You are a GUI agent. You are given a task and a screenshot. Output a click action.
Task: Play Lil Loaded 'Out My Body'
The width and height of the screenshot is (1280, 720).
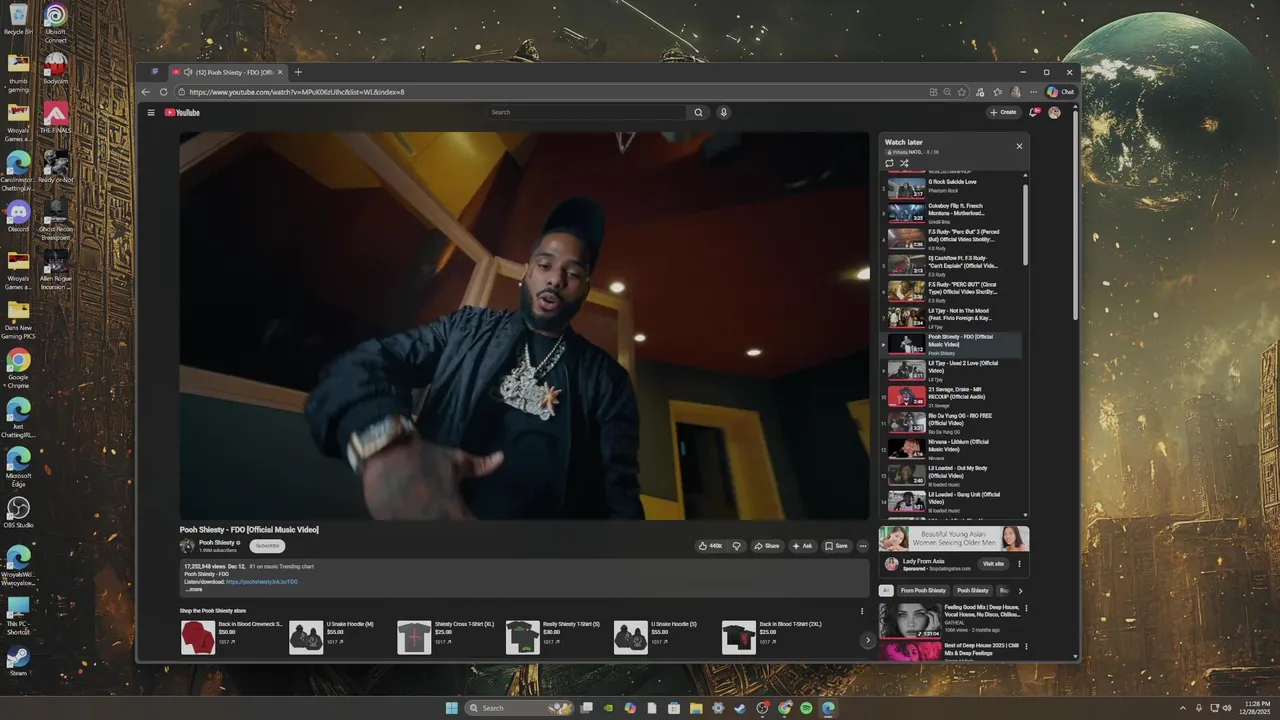click(x=951, y=475)
